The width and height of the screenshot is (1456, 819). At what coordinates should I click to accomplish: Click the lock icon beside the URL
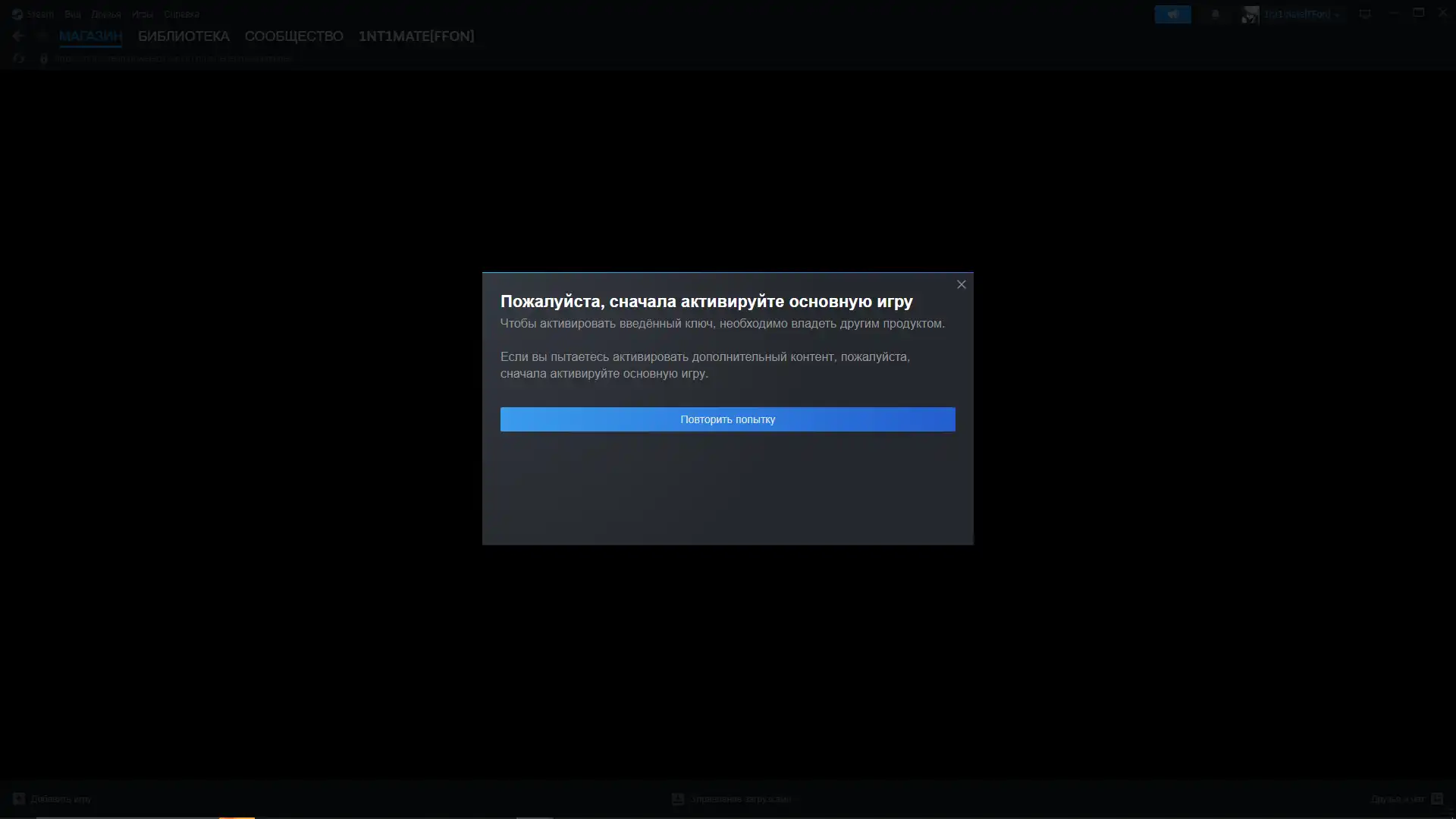[43, 58]
